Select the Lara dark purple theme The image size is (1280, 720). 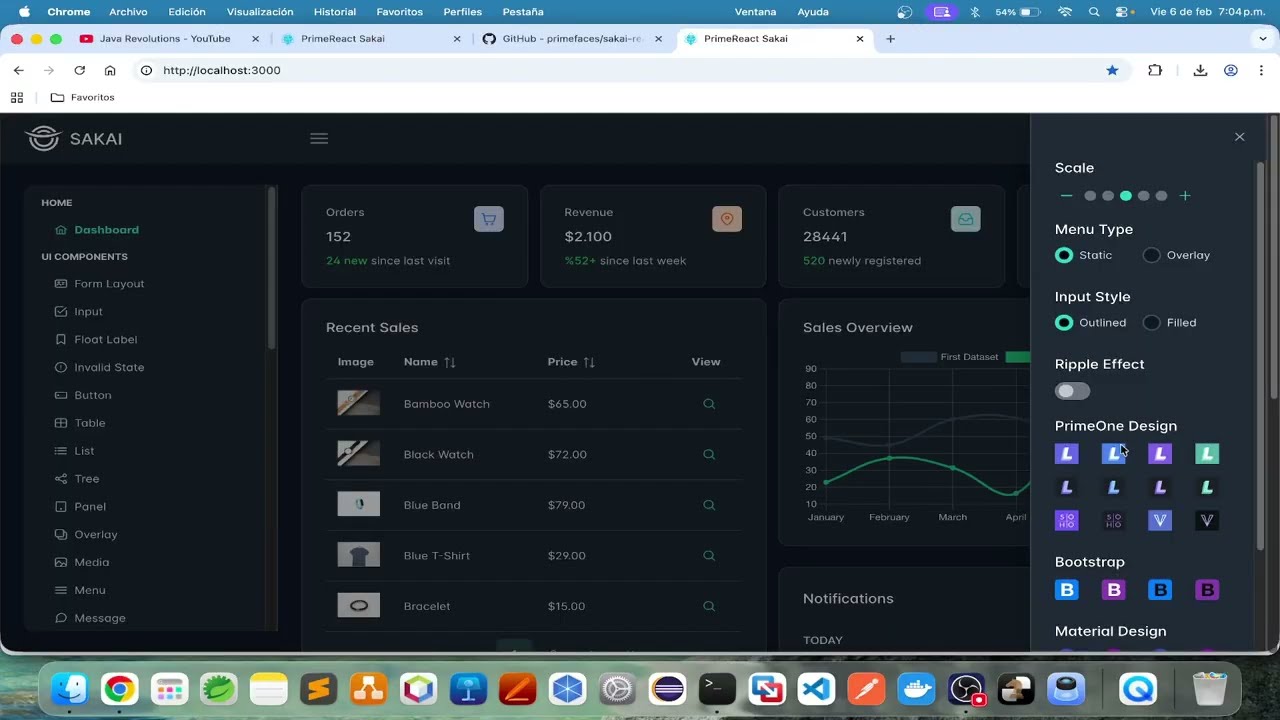point(1160,488)
